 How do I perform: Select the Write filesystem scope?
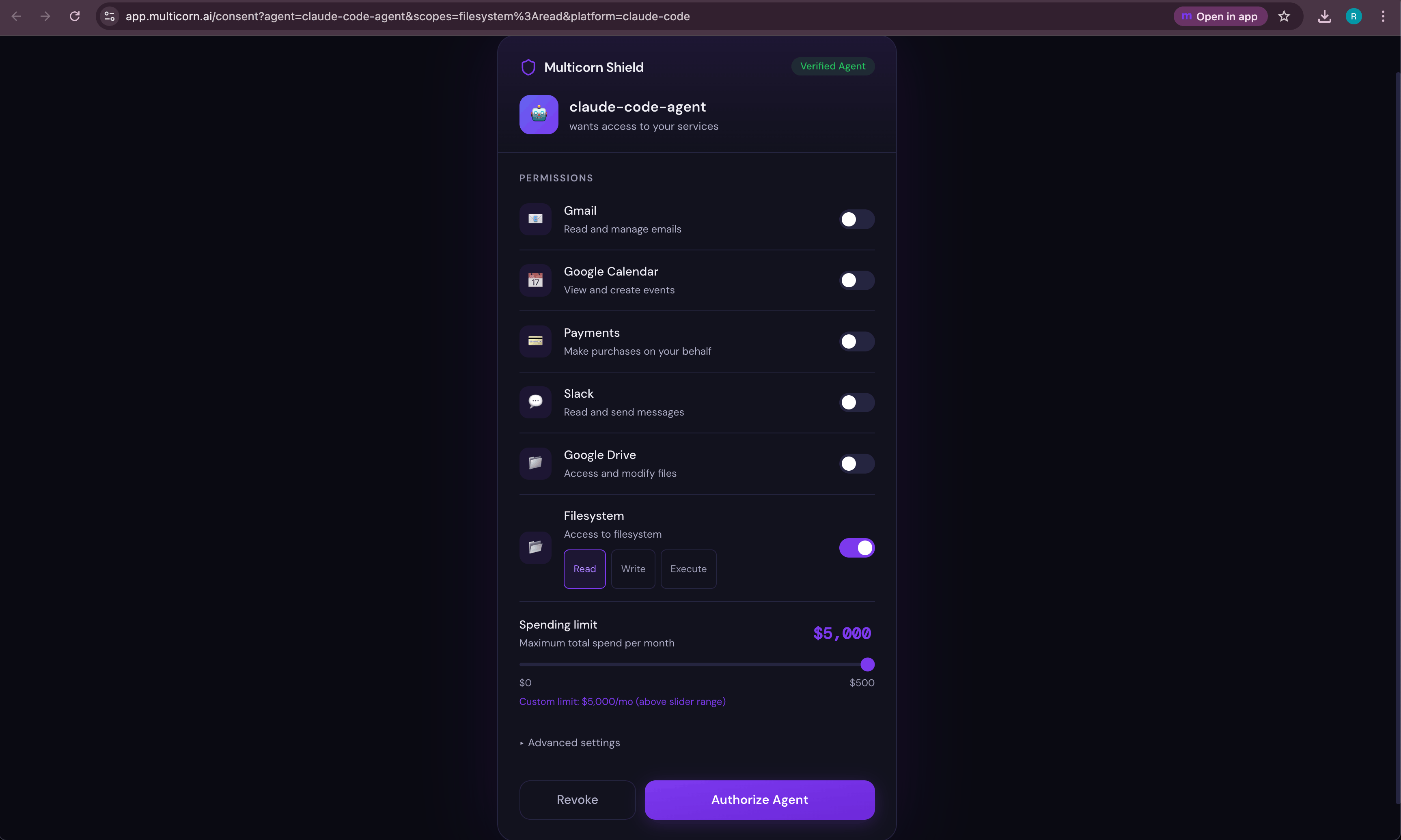click(633, 569)
